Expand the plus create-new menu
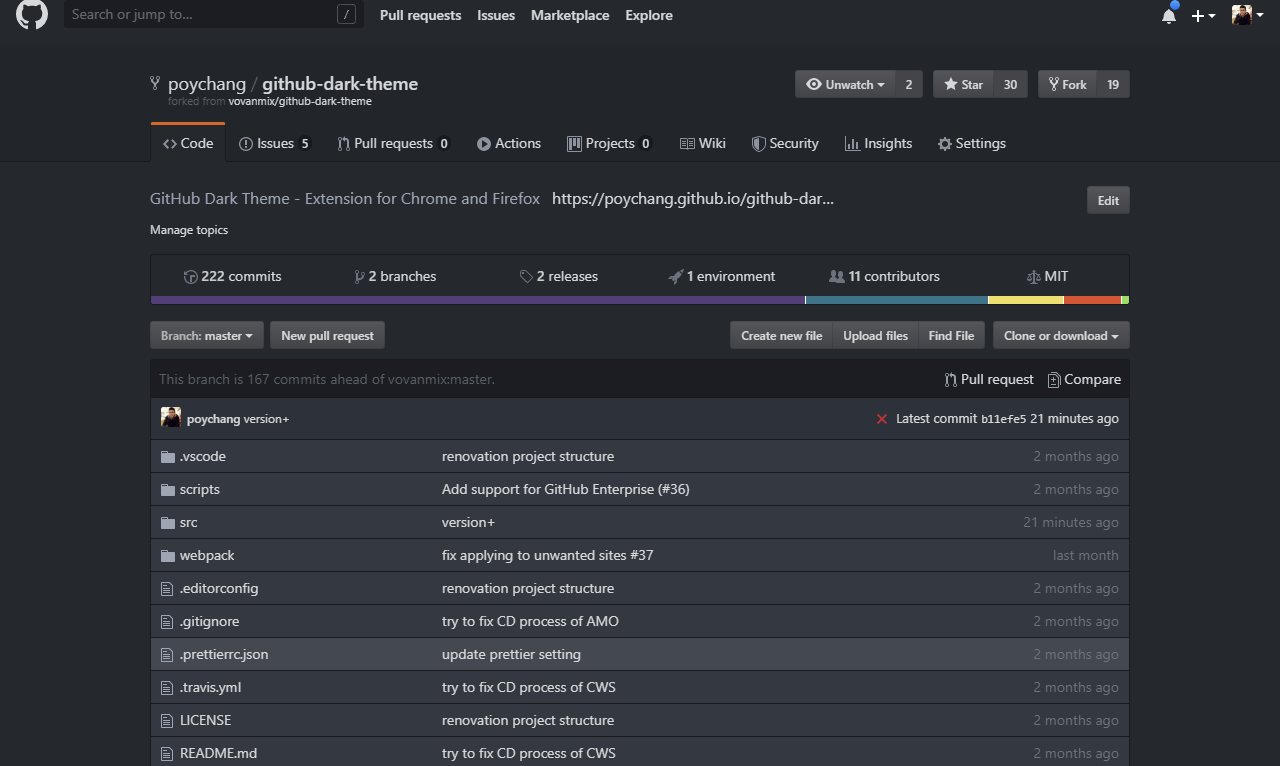The width and height of the screenshot is (1282, 766). (1203, 15)
